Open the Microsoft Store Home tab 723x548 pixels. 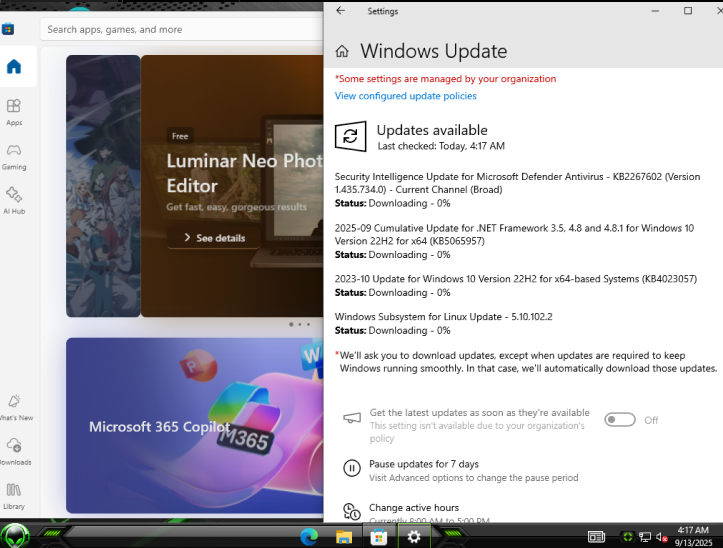(14, 67)
